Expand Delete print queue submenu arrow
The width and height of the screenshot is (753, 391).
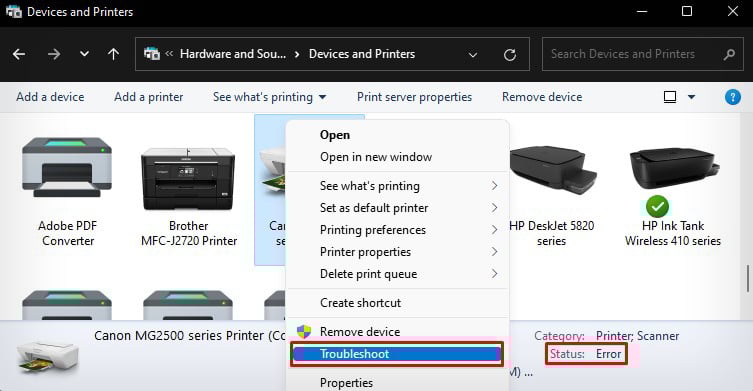point(494,274)
